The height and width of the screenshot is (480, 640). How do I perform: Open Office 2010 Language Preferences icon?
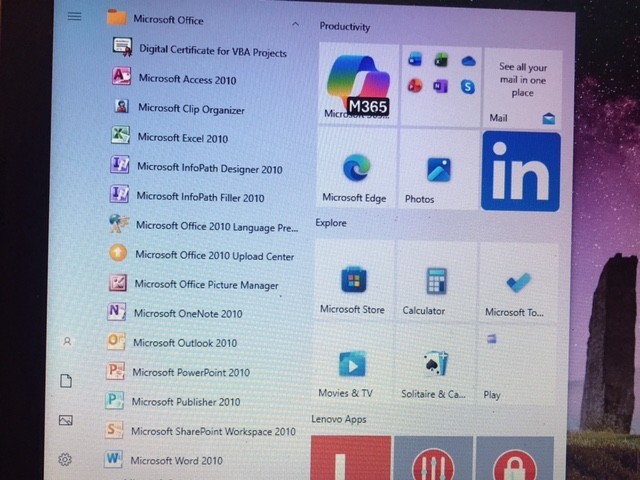[x=119, y=223]
